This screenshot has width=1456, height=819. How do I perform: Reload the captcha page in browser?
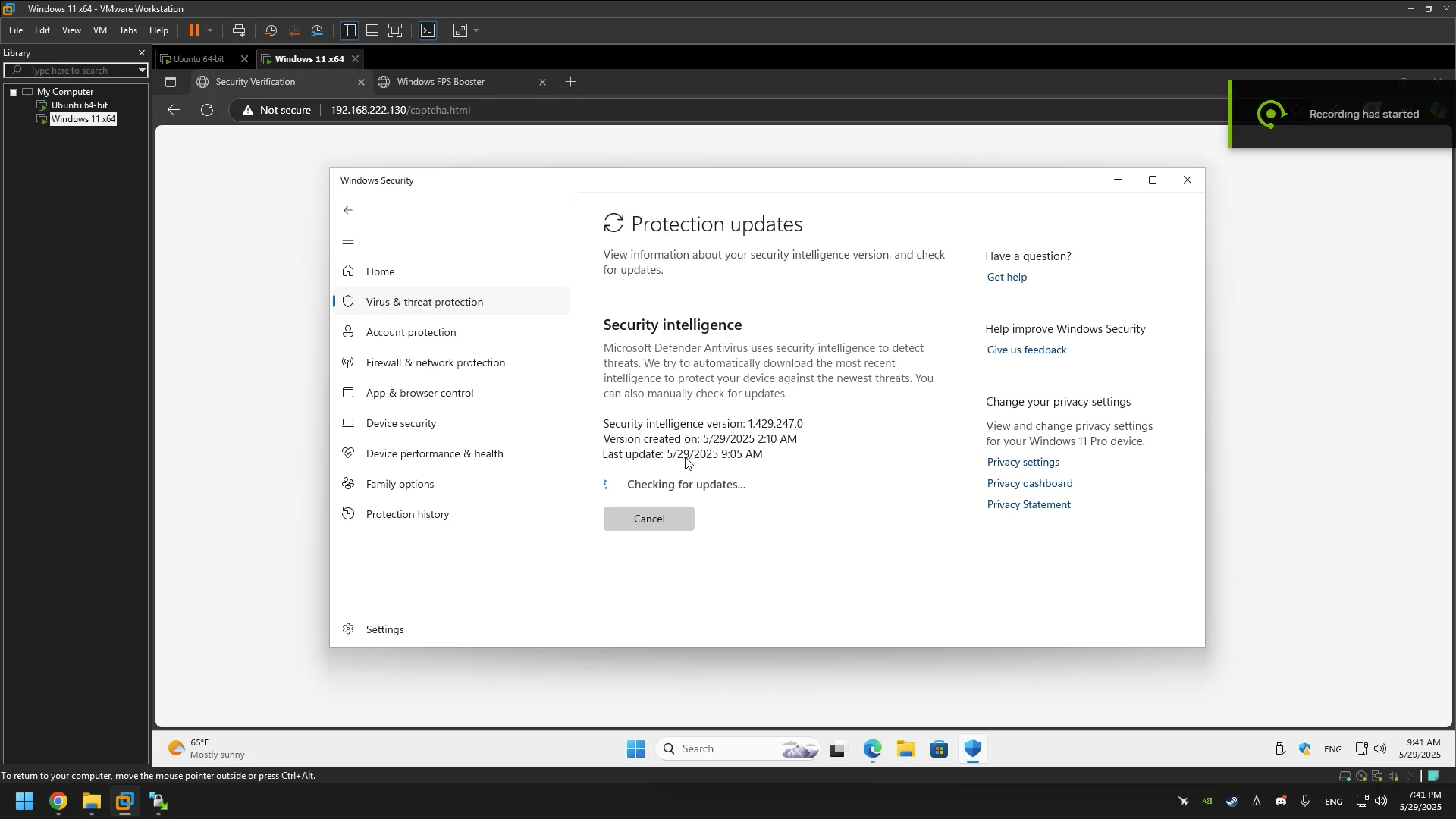coord(207,110)
